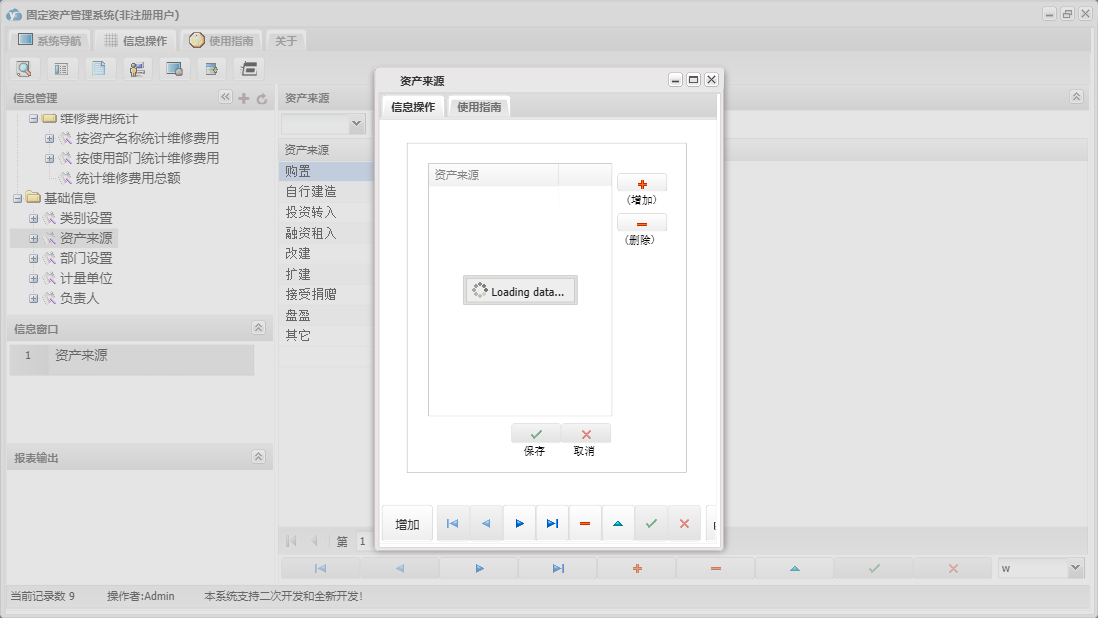Open the dropdown under the 资产来源 panel header

tap(323, 123)
